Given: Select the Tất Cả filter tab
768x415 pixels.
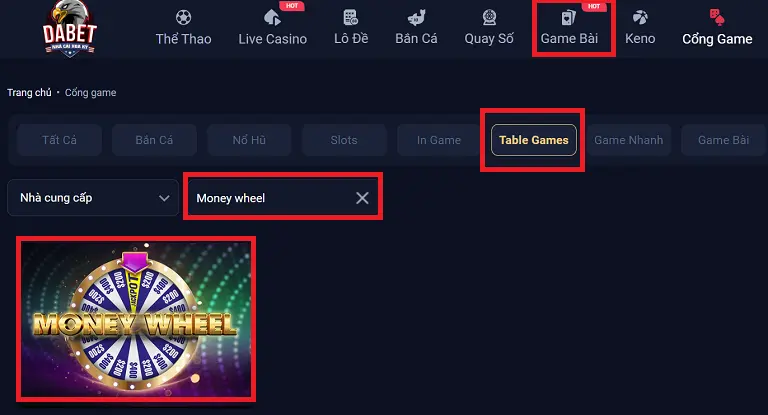Looking at the screenshot, I should pyautogui.click(x=59, y=140).
